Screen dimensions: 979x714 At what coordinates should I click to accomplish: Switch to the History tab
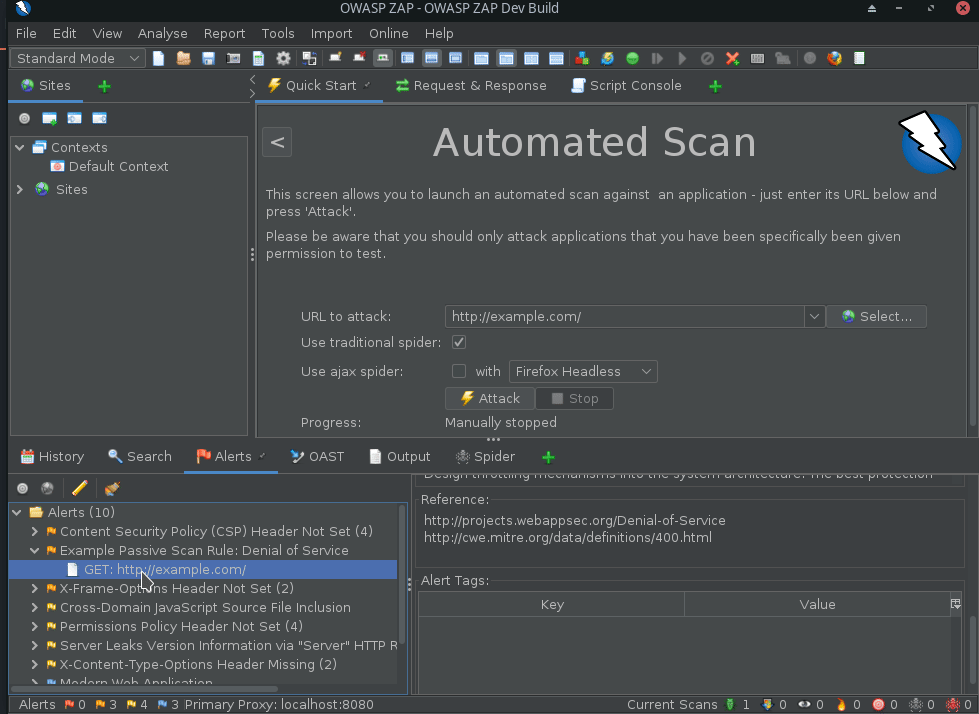click(x=52, y=457)
